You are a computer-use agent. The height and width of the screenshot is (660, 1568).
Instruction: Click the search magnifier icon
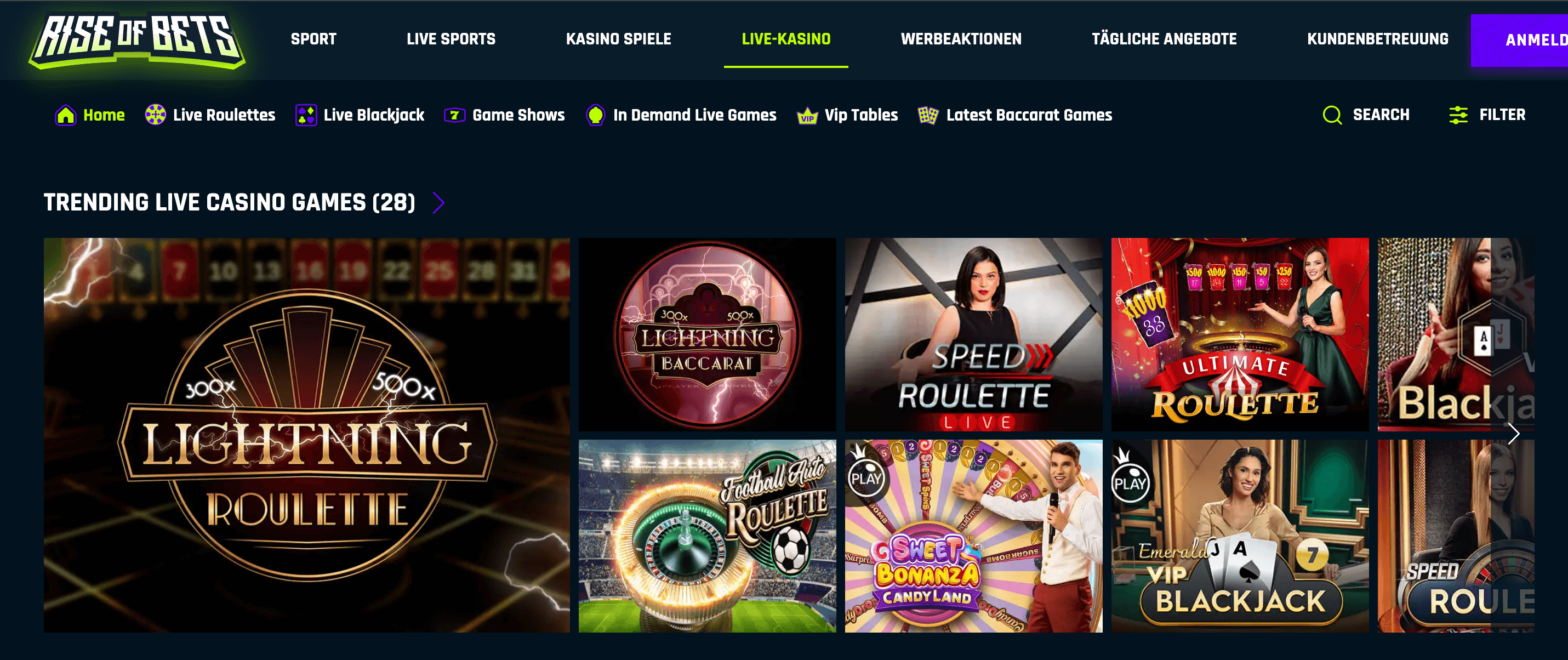coord(1332,115)
